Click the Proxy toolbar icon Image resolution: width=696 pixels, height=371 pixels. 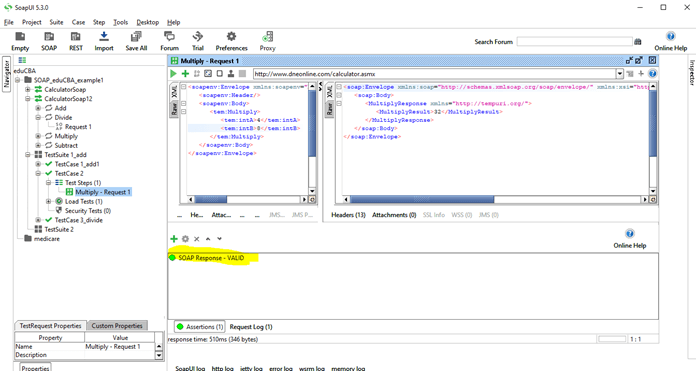click(x=268, y=41)
